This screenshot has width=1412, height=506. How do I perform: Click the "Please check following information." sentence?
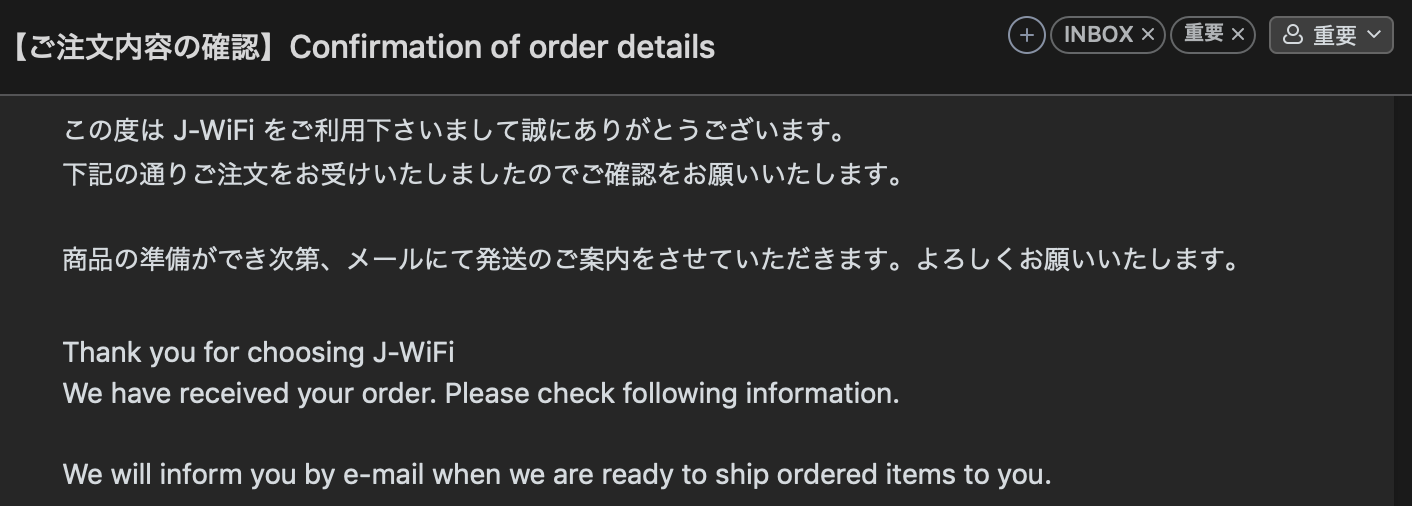[x=672, y=393]
